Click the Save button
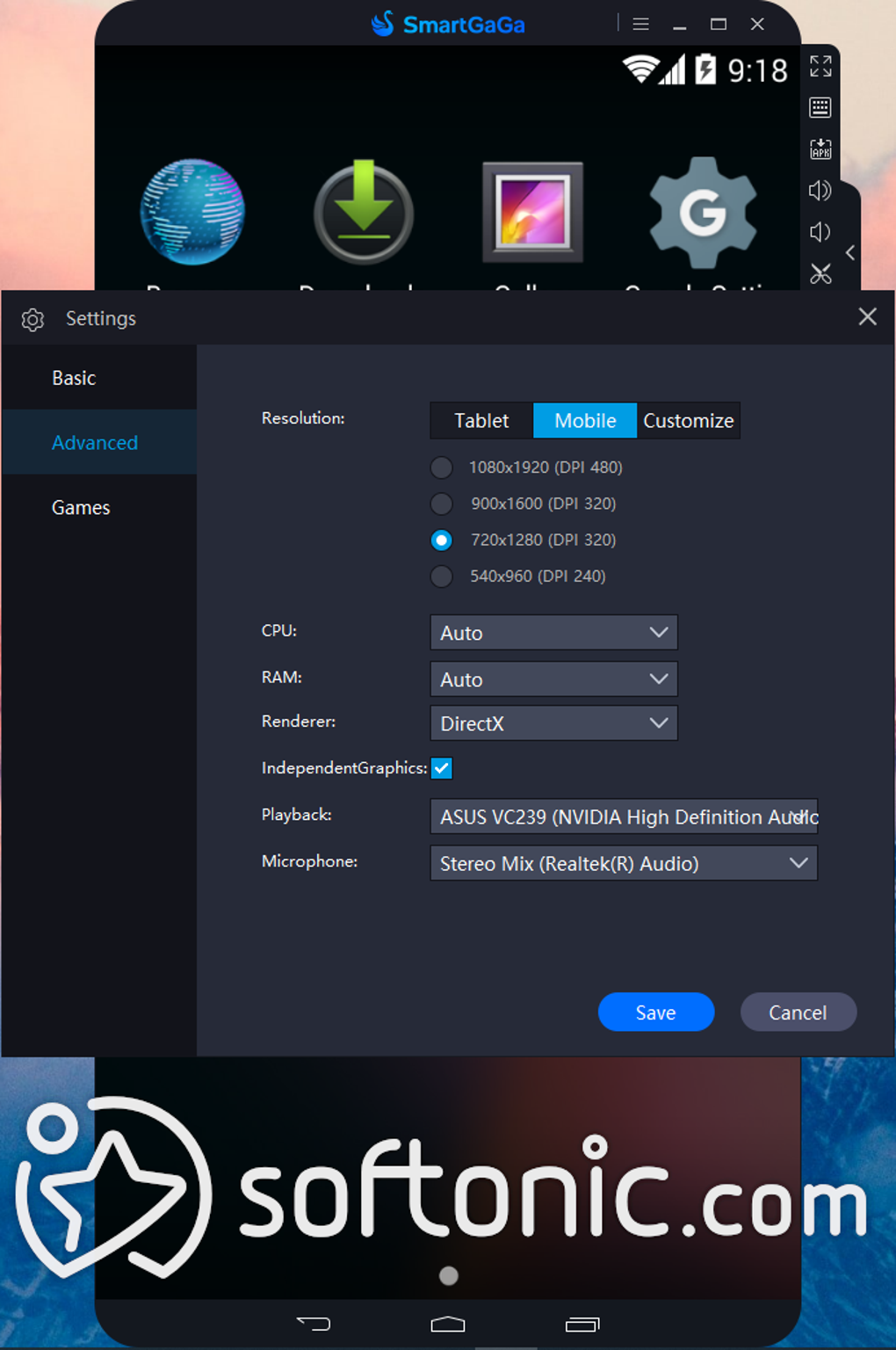The height and width of the screenshot is (1350, 896). (x=656, y=1012)
